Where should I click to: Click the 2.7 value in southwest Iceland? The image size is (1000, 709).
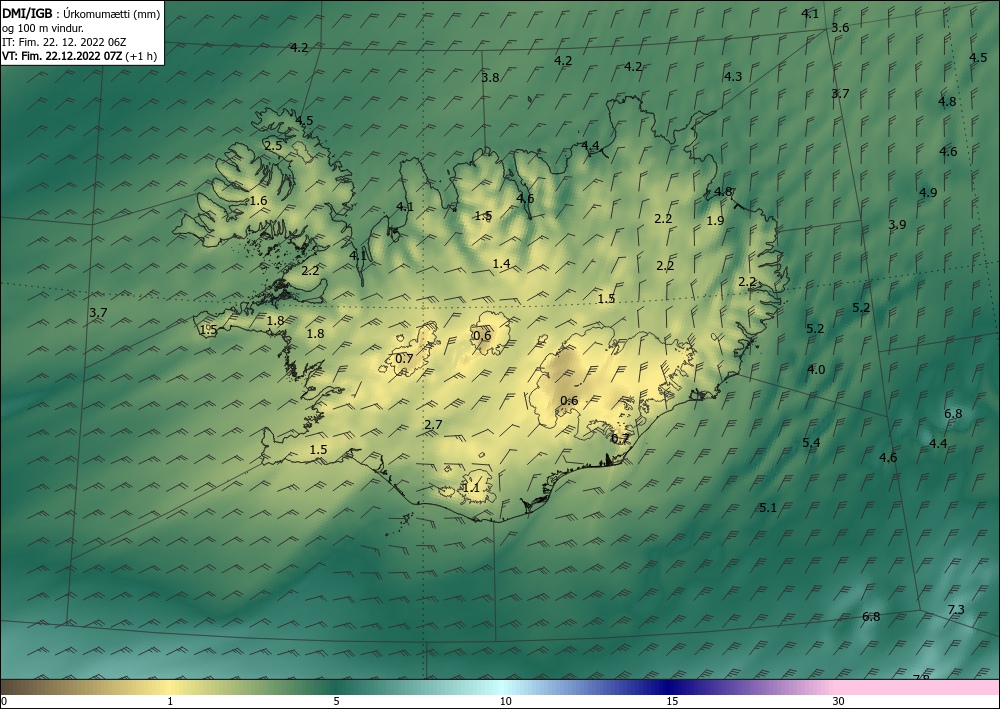tap(433, 425)
